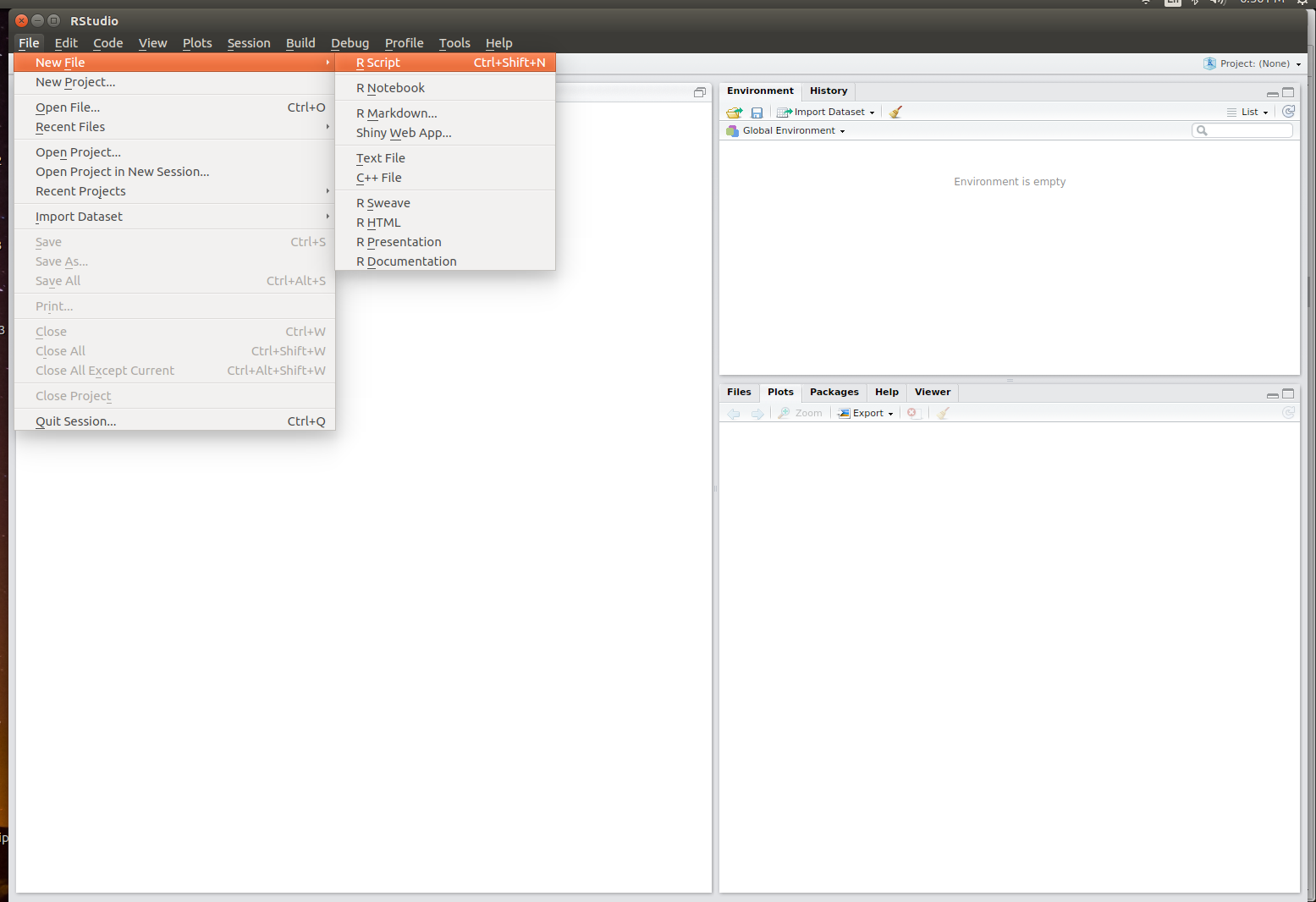The height and width of the screenshot is (902, 1316).
Task: Open the Edit menu
Action: tap(66, 43)
